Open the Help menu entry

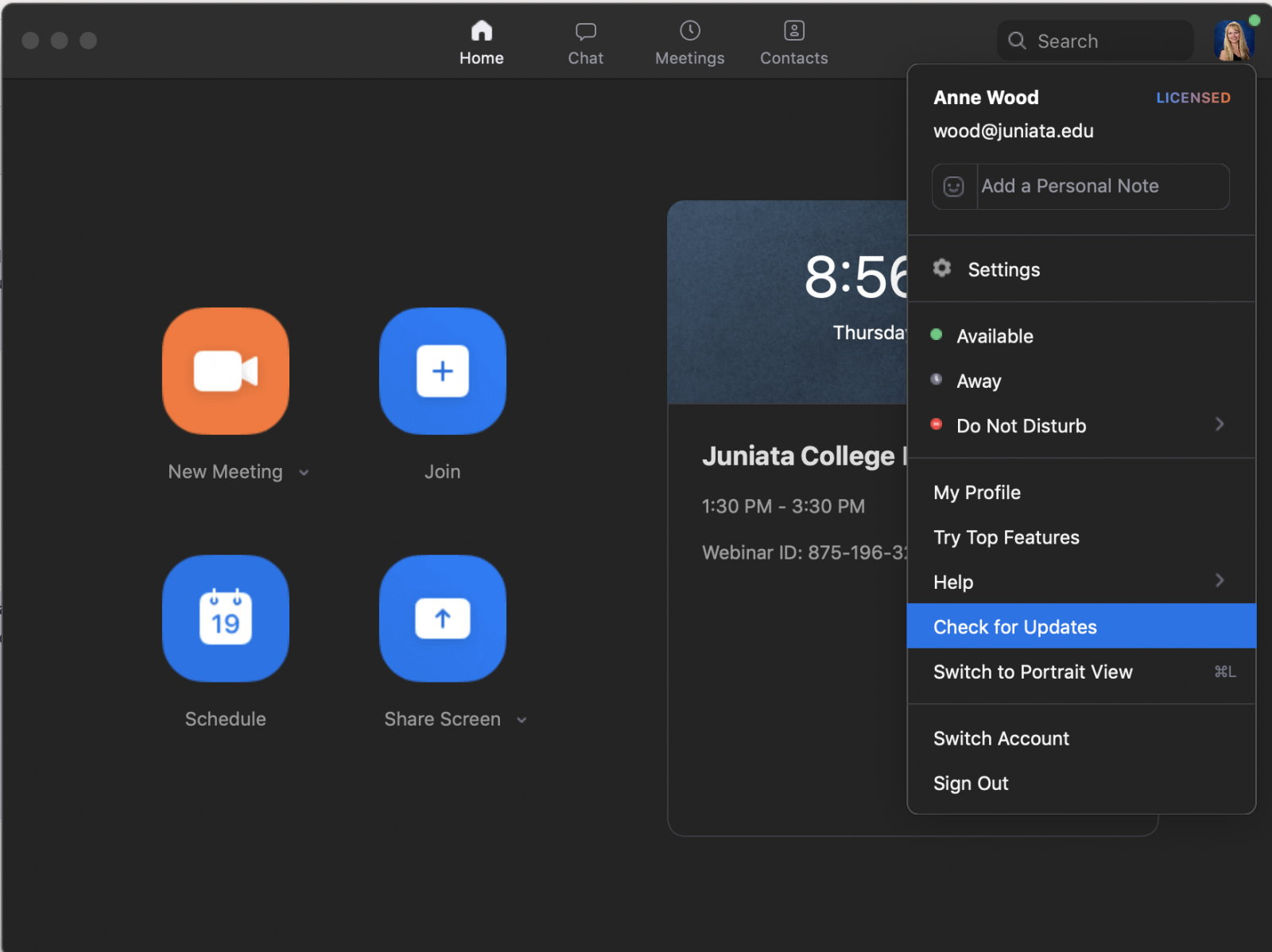click(1081, 582)
